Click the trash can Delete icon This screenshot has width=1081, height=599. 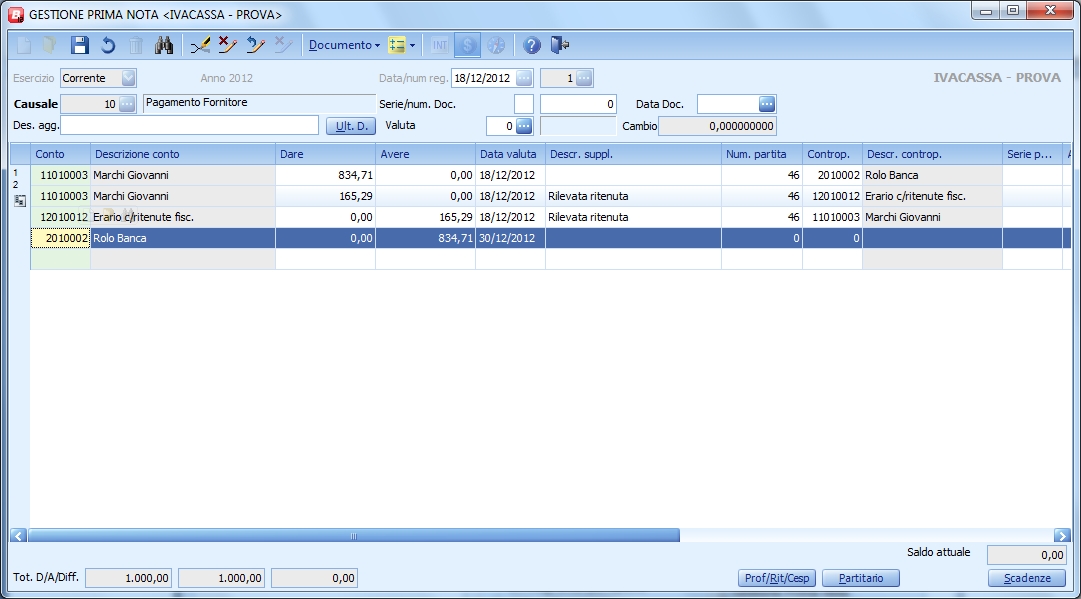pyautogui.click(x=136, y=45)
